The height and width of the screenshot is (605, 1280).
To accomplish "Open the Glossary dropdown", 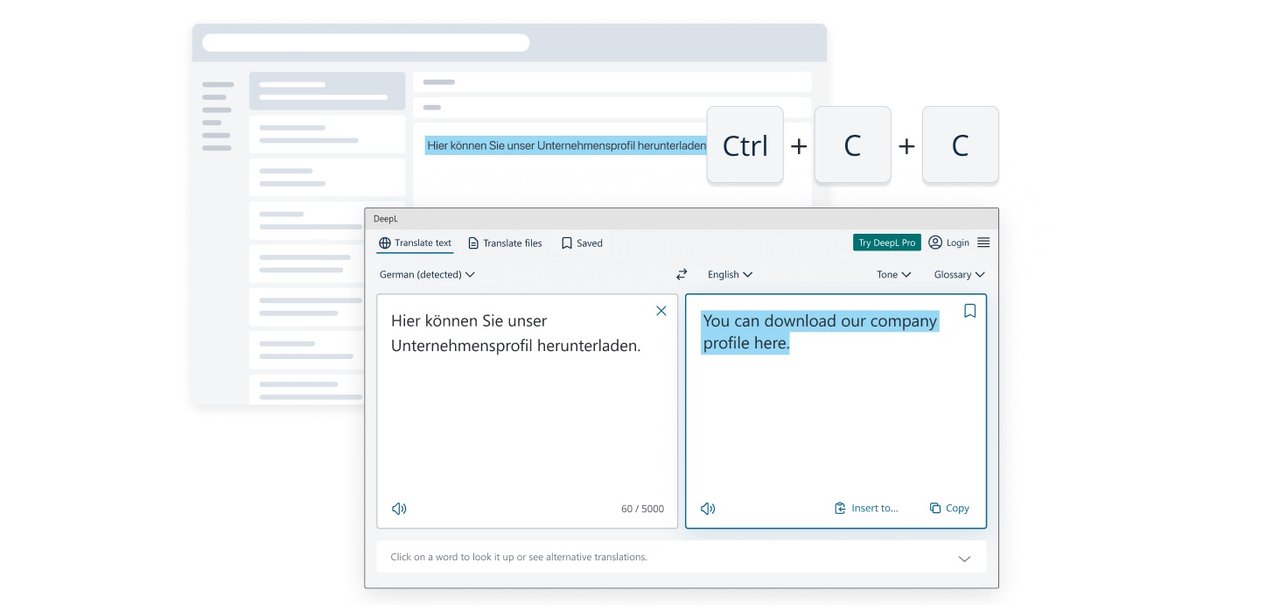I will [x=959, y=274].
